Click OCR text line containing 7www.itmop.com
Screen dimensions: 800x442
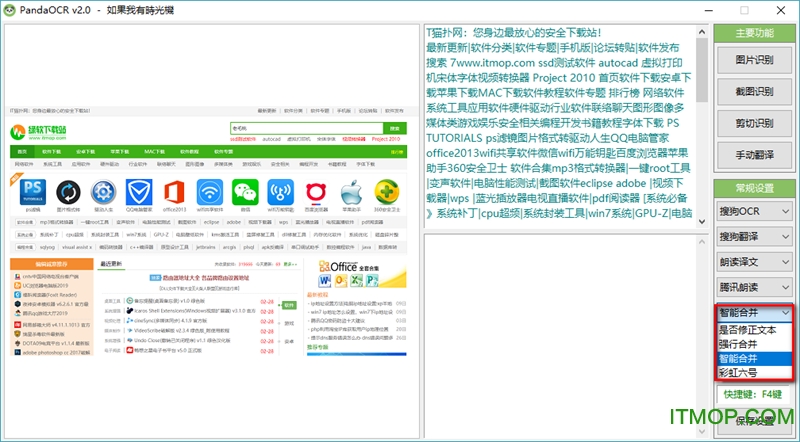[x=554, y=63]
